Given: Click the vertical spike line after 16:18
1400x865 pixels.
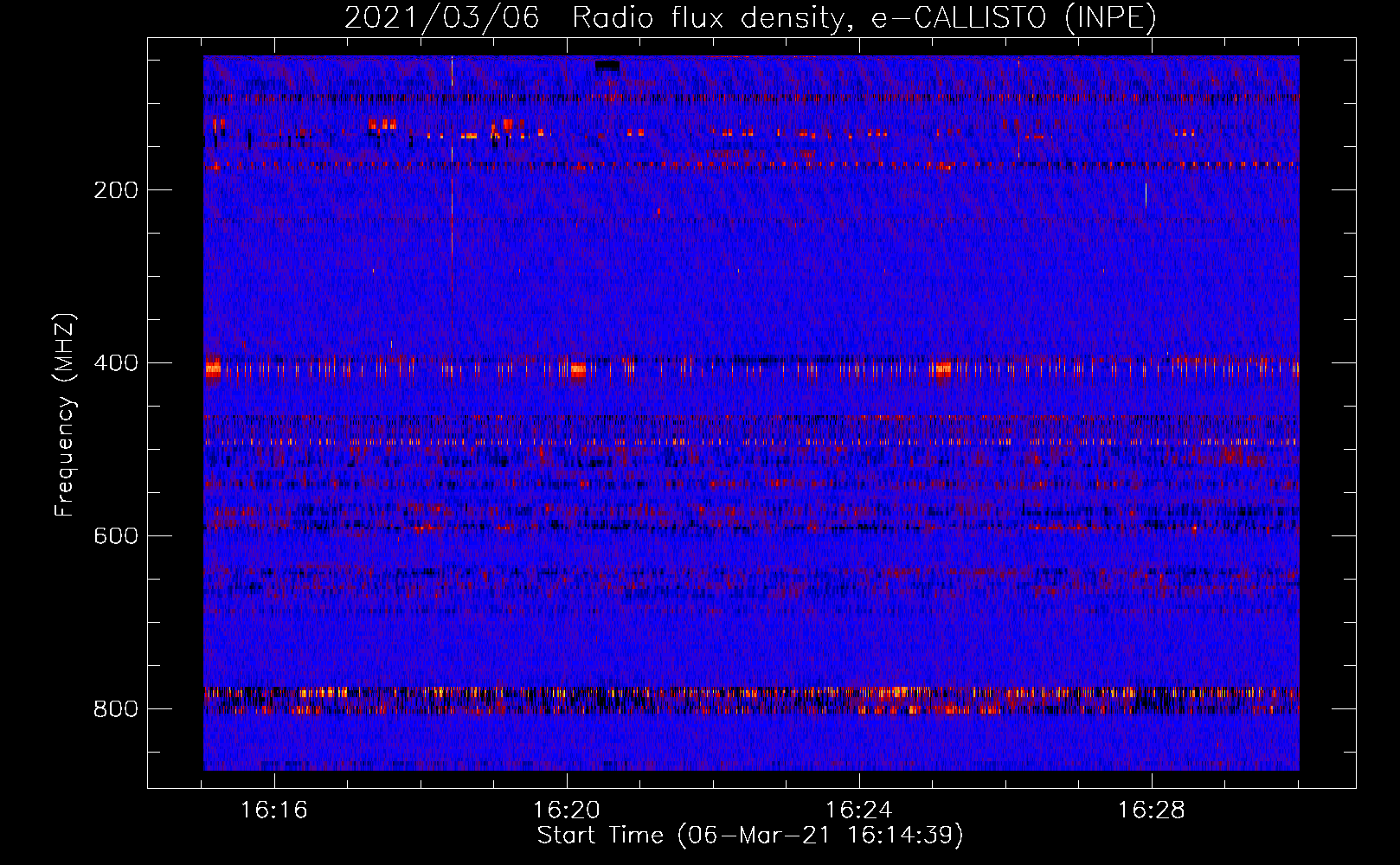Looking at the screenshot, I should 452,195.
